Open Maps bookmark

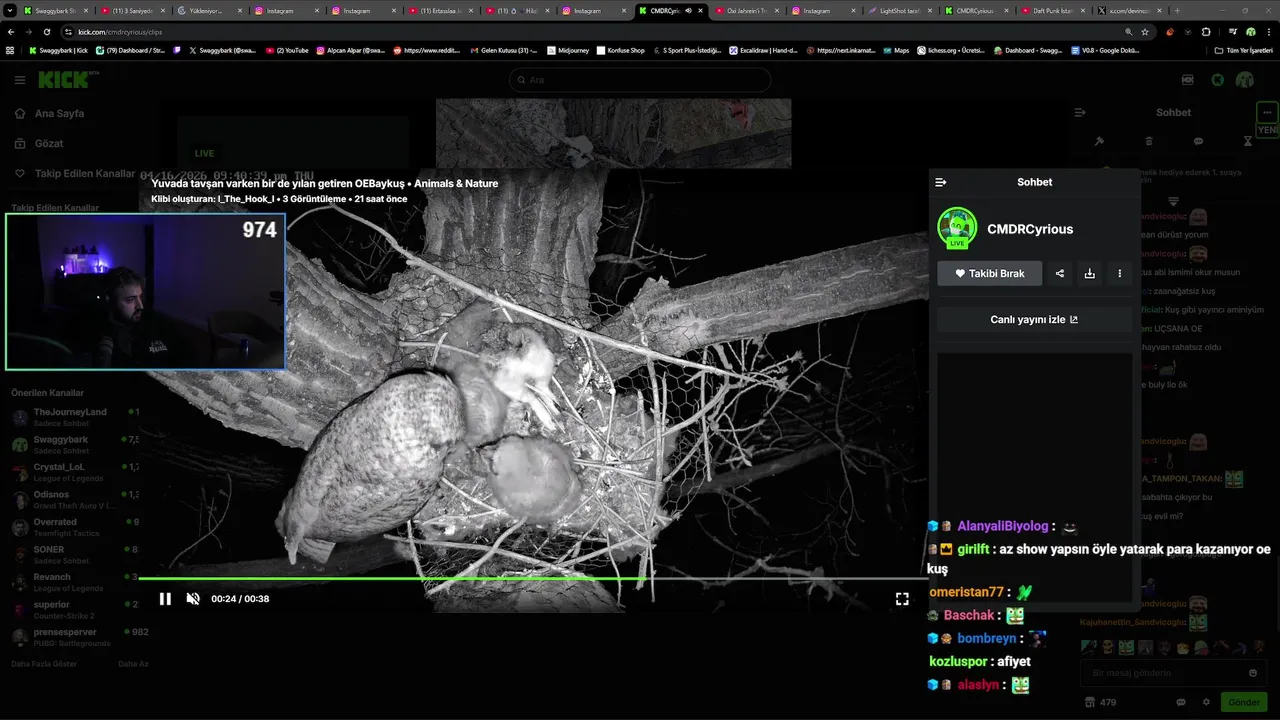click(x=896, y=50)
